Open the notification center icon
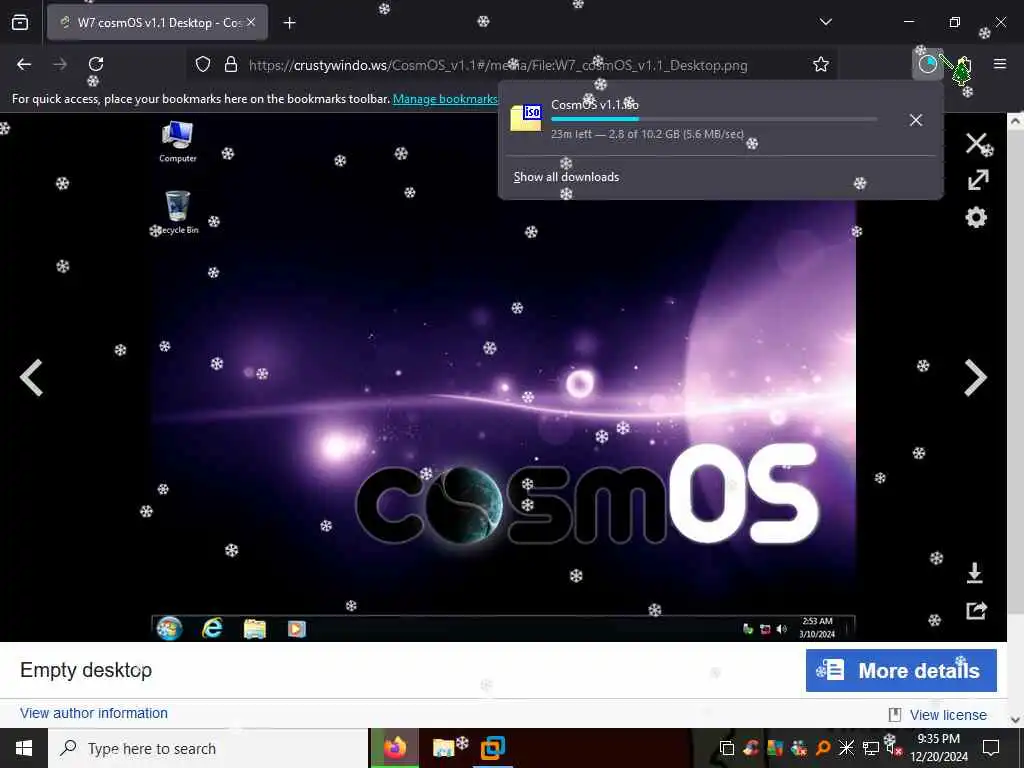Viewport: 1024px width, 768px height. (x=991, y=748)
